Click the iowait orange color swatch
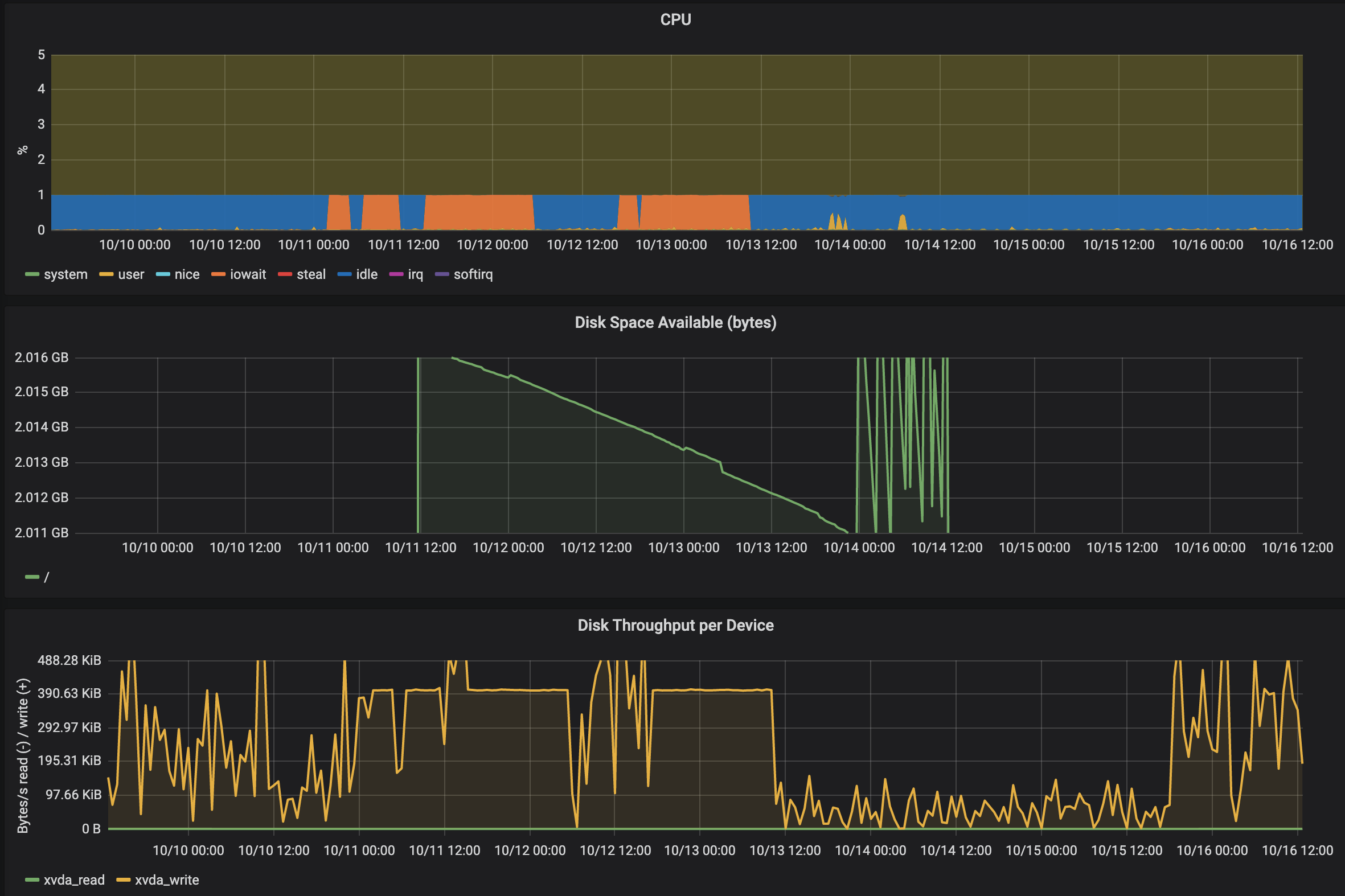The image size is (1345, 896). [218, 274]
